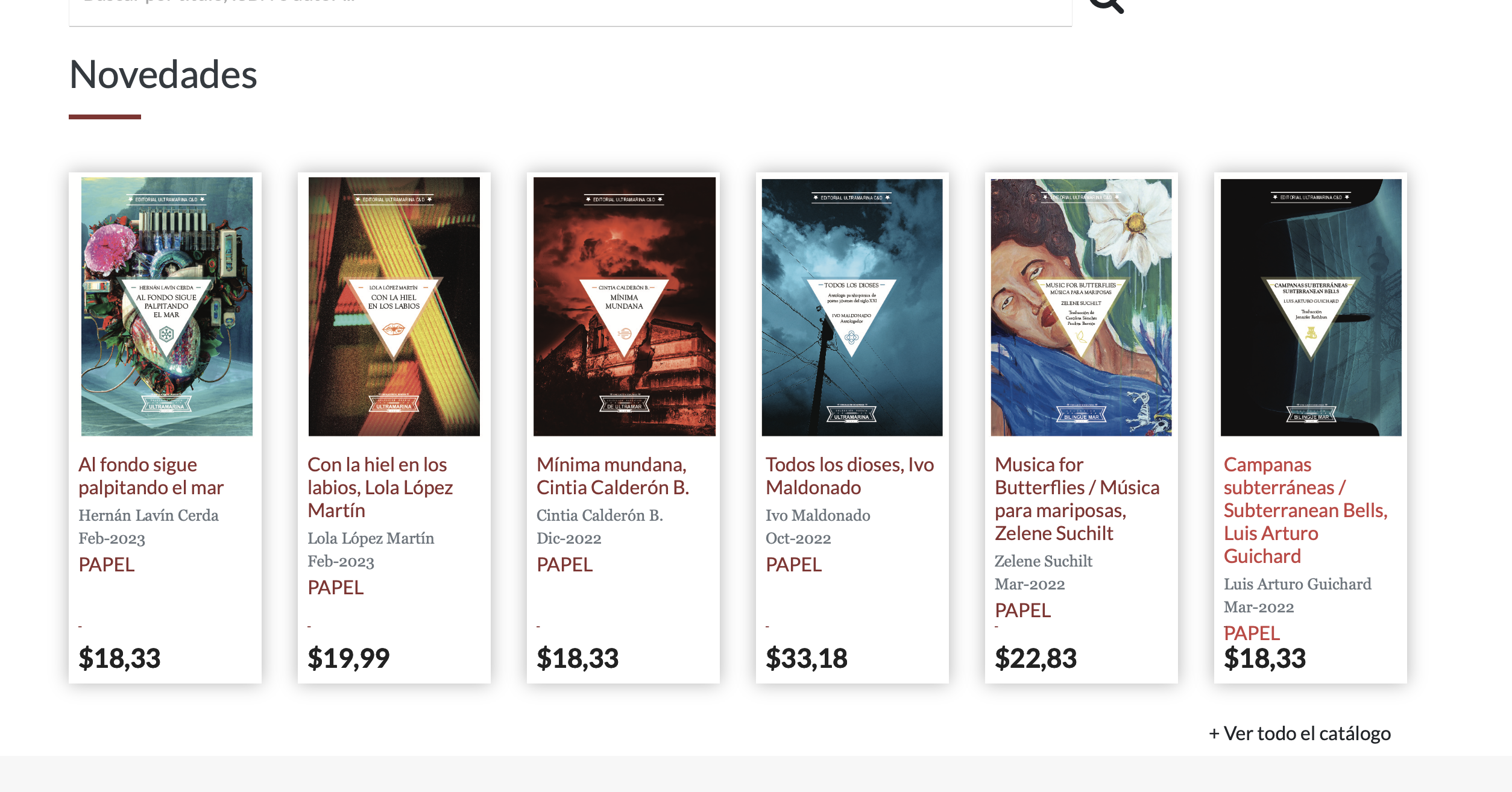1512x792 pixels.
Task: Click title link 'Al fondo sigue palpitando el mar'
Action: (151, 476)
